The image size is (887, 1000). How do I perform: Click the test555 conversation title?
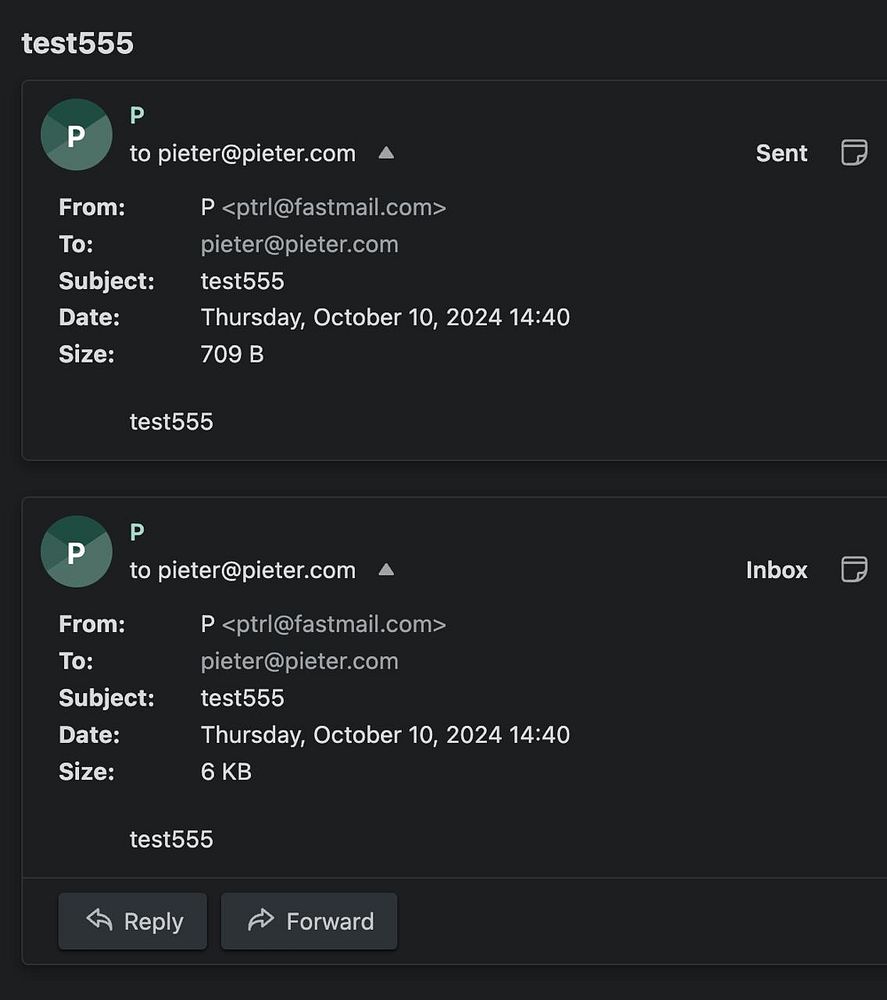pyautogui.click(x=77, y=43)
